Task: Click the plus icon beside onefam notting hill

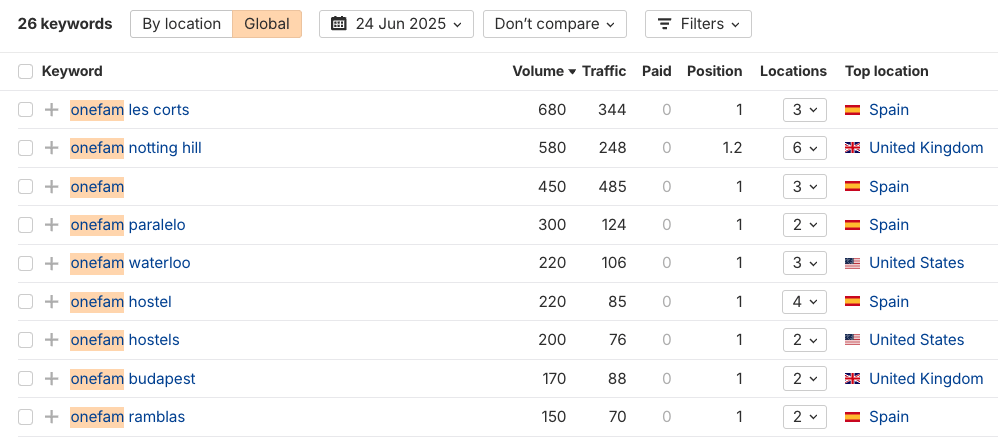Action: tap(52, 148)
